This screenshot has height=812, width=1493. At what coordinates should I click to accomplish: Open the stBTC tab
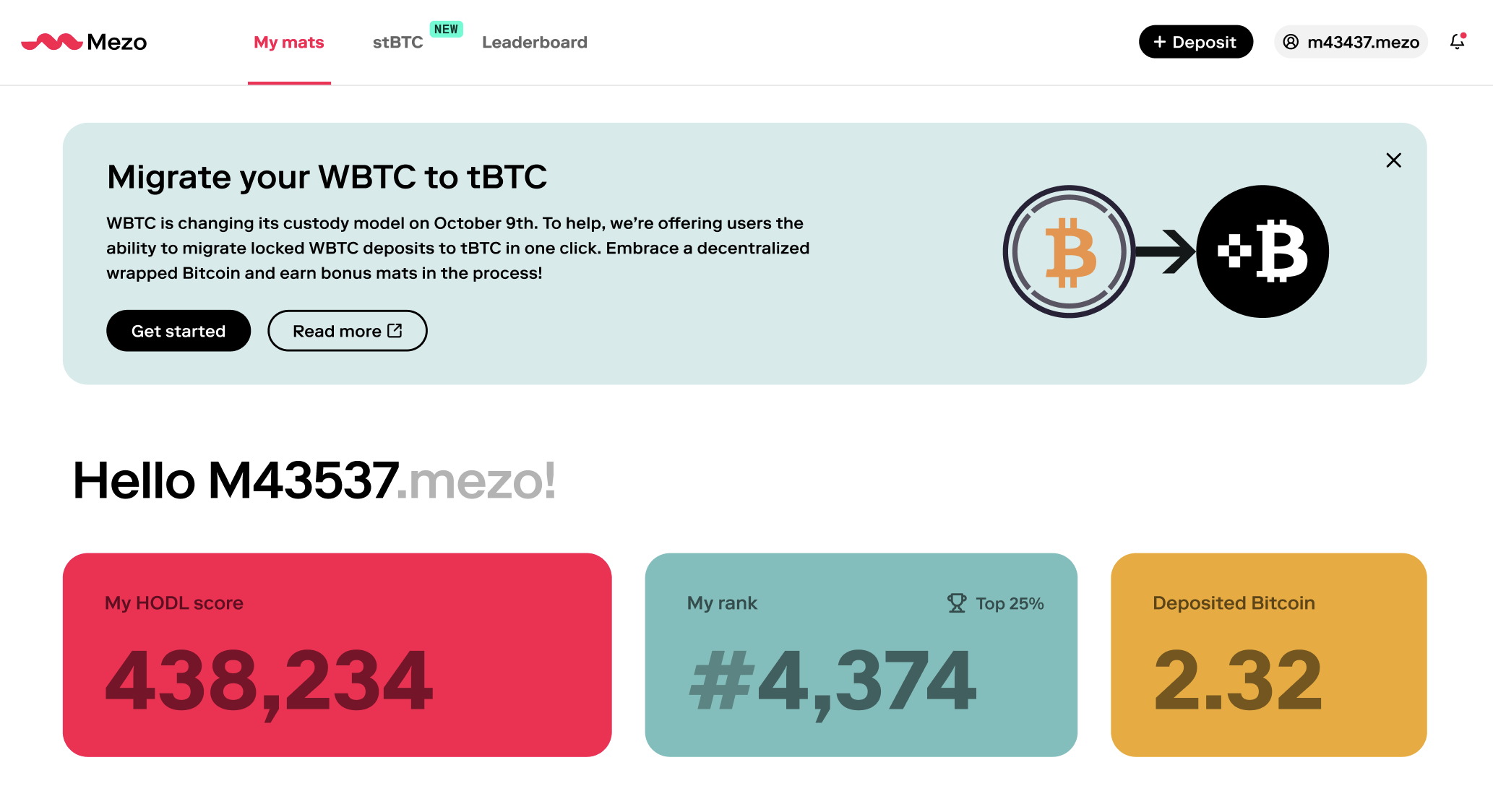click(397, 42)
